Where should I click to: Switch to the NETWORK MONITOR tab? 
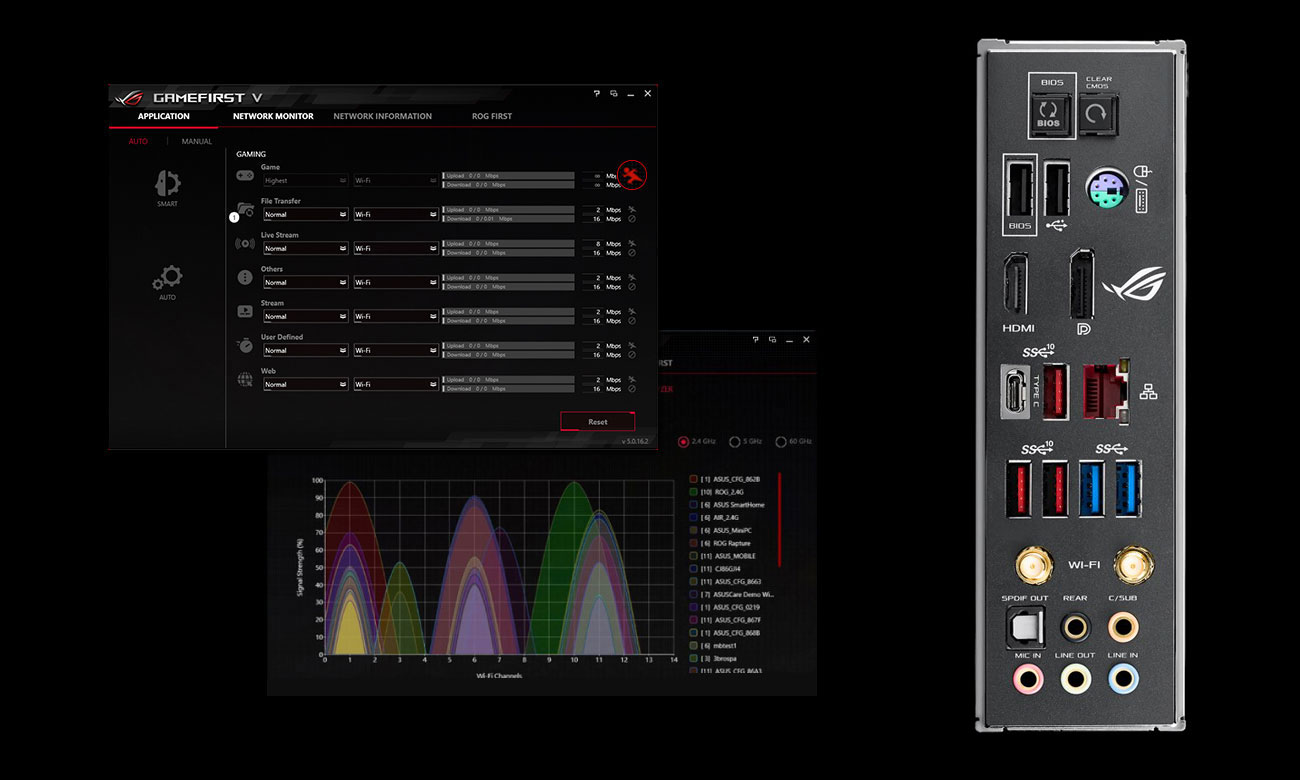[x=273, y=116]
